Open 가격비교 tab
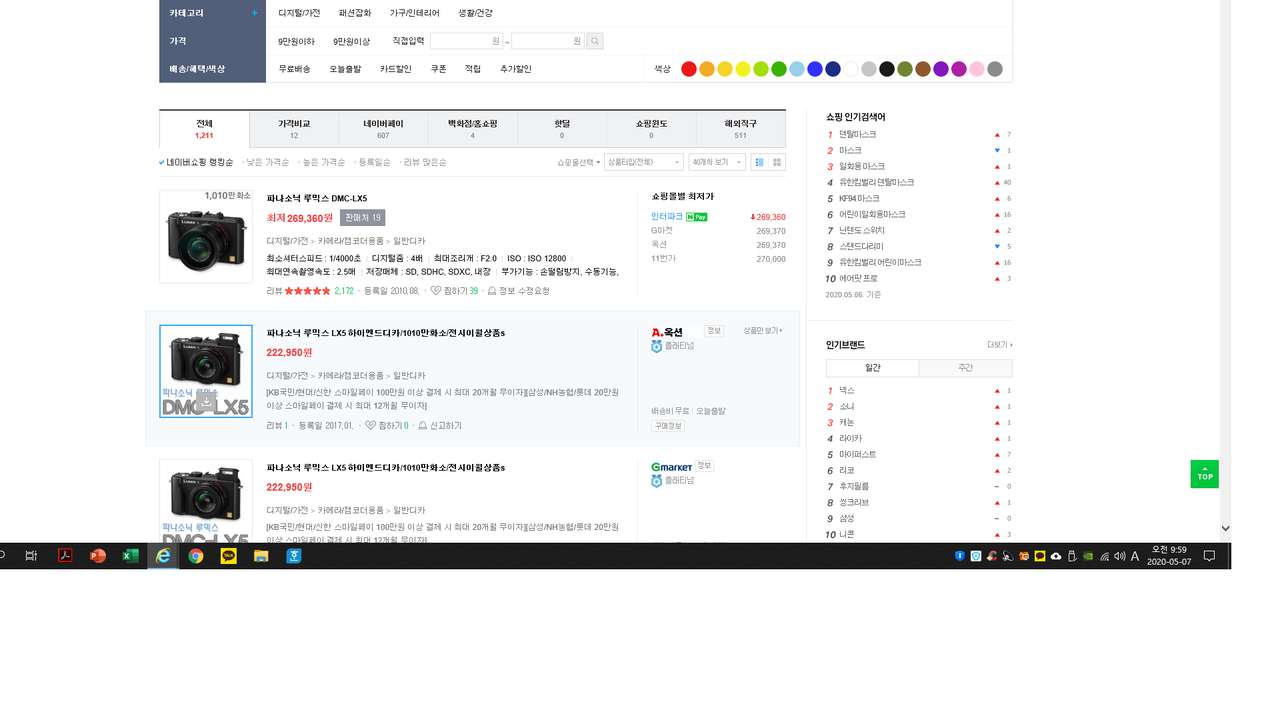The height and width of the screenshot is (720, 1280). 294,129
